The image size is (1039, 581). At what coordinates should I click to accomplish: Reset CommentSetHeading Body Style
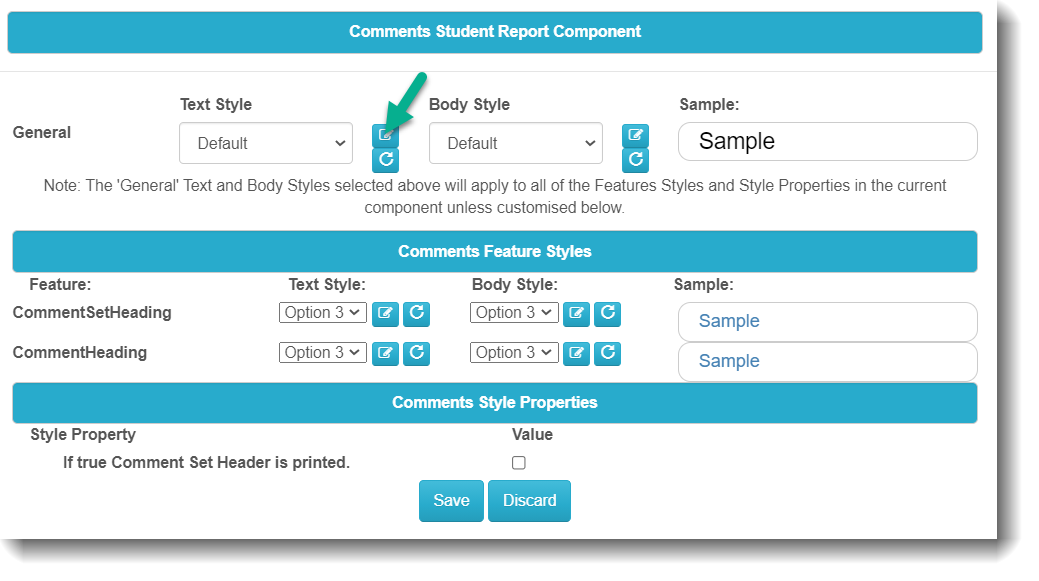pyautogui.click(x=607, y=314)
